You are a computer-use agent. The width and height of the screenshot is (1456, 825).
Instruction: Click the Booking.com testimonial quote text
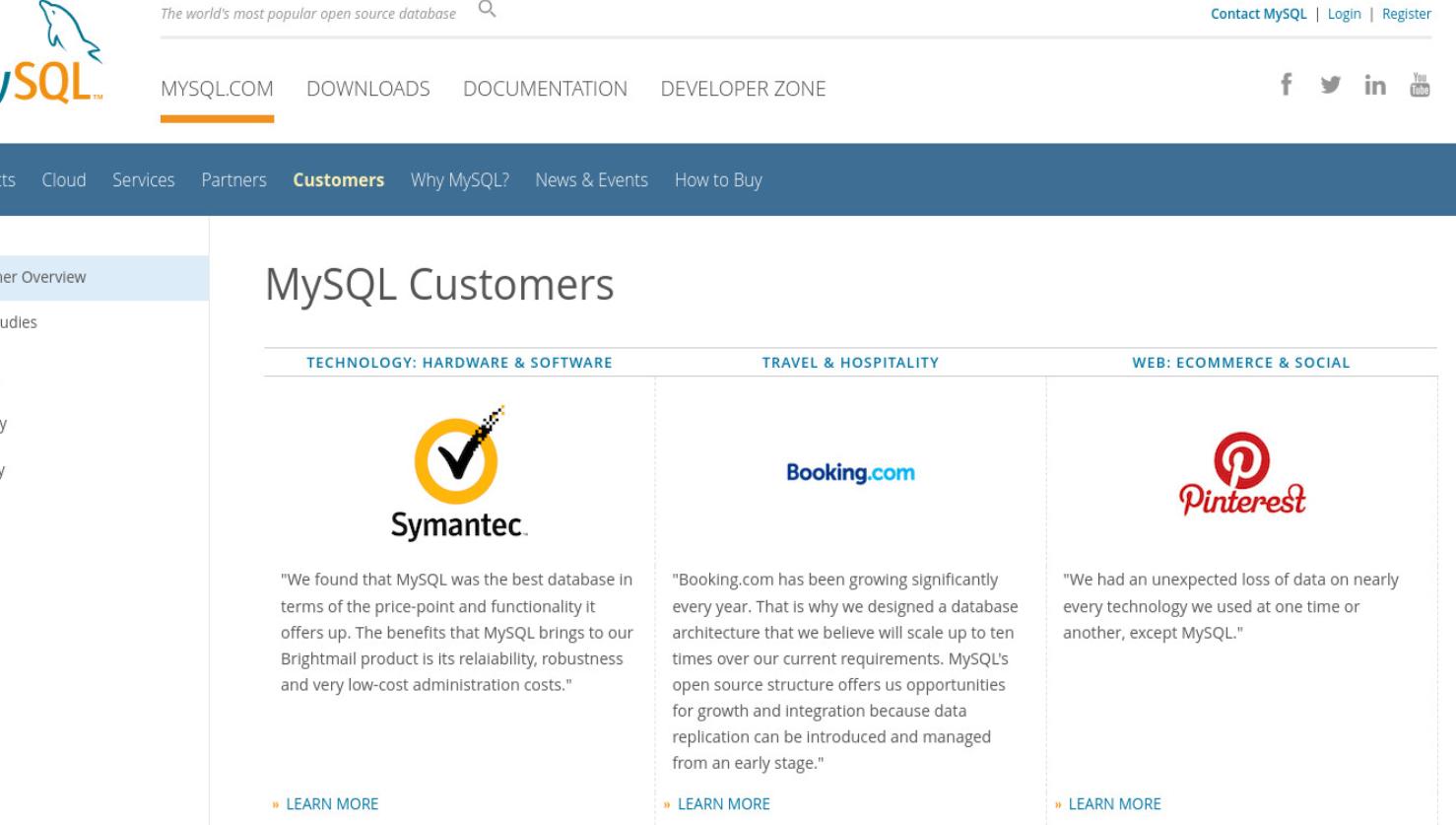845,671
